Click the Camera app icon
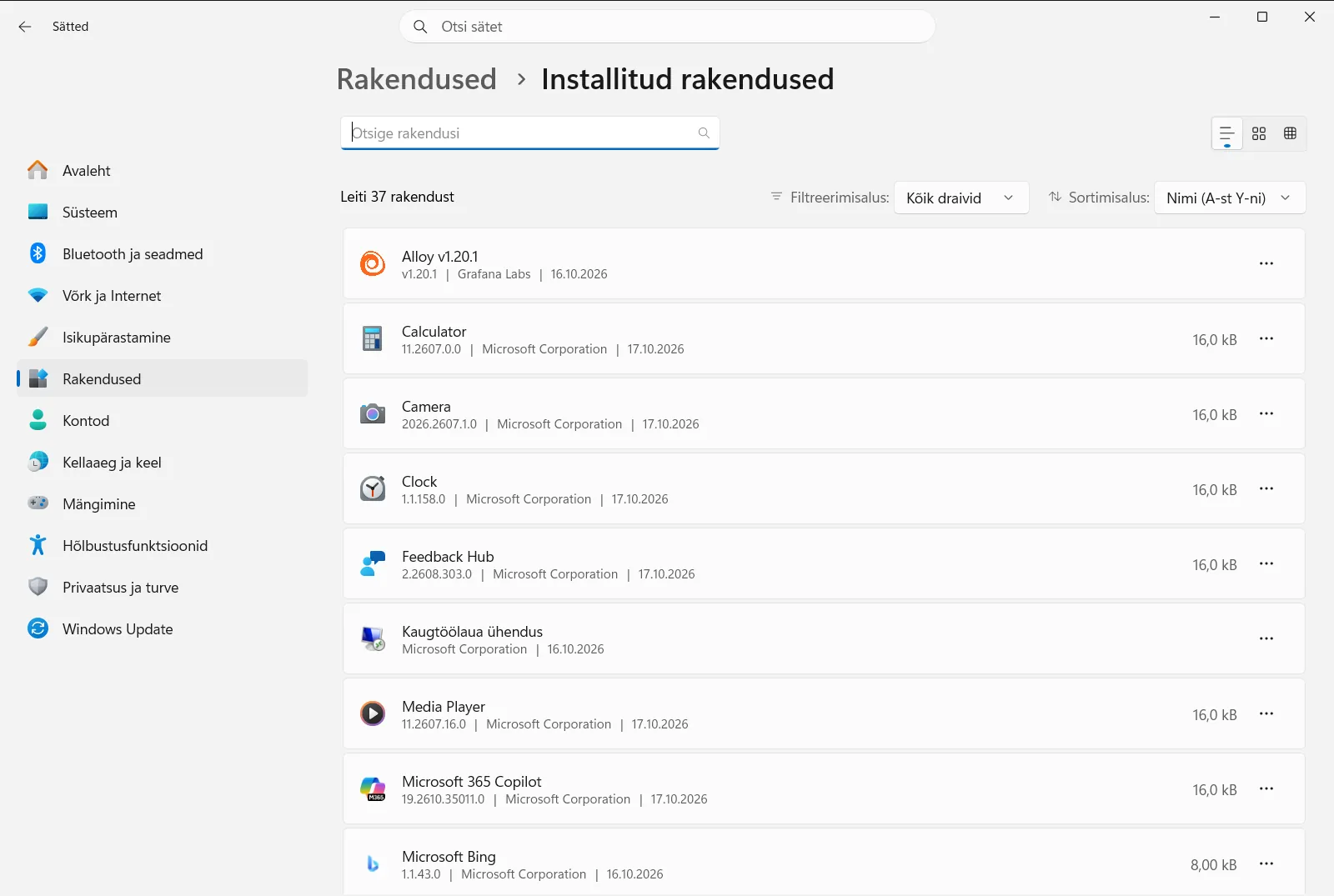Screen dimensions: 1334x896 coord(373,413)
